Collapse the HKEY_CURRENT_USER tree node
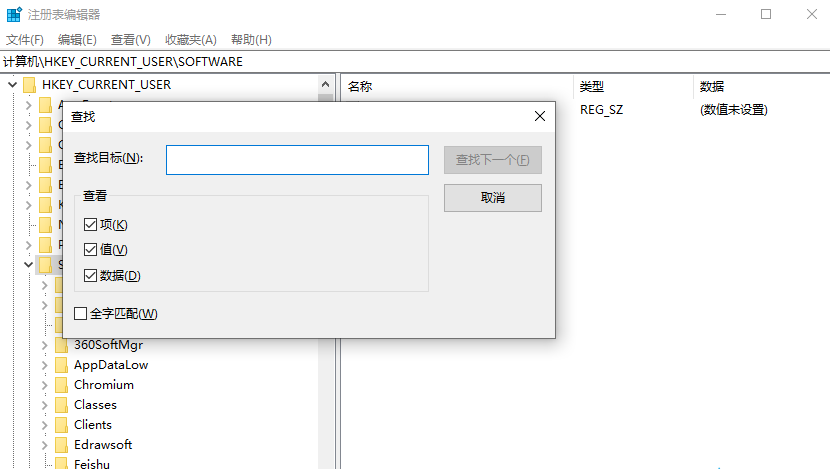Viewport: 830px width, 469px height. tap(13, 85)
